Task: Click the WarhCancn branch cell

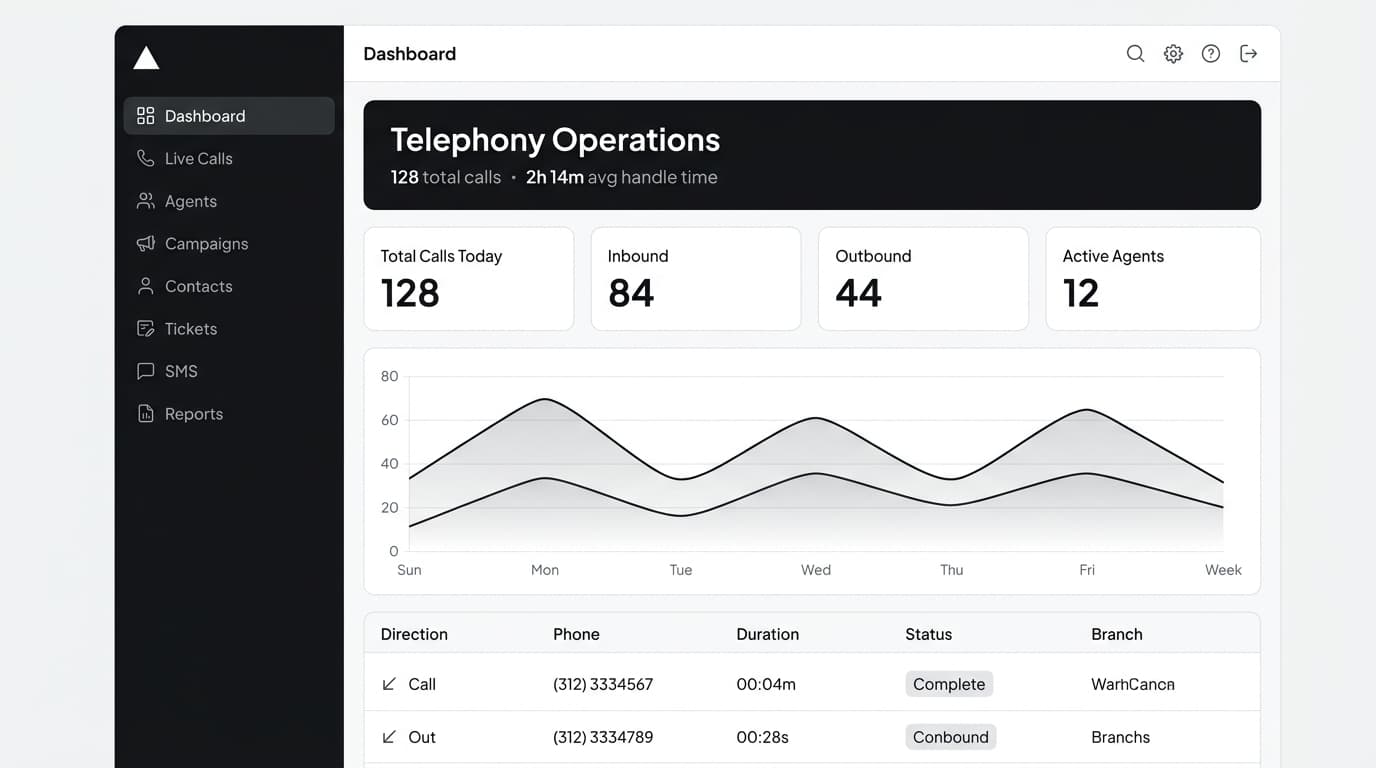Action: click(x=1133, y=684)
